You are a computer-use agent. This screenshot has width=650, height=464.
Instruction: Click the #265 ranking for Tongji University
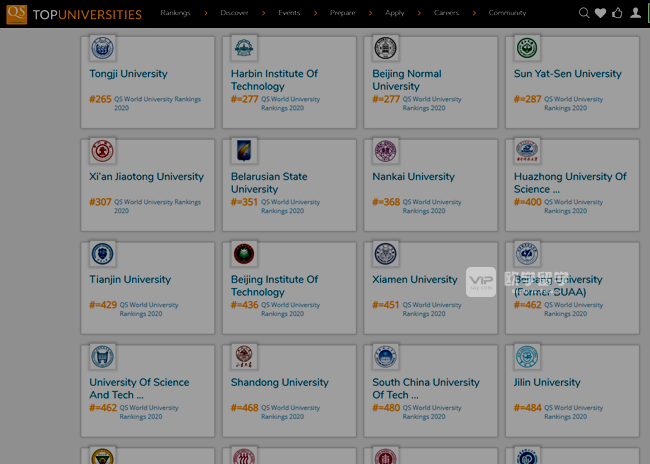[100, 99]
